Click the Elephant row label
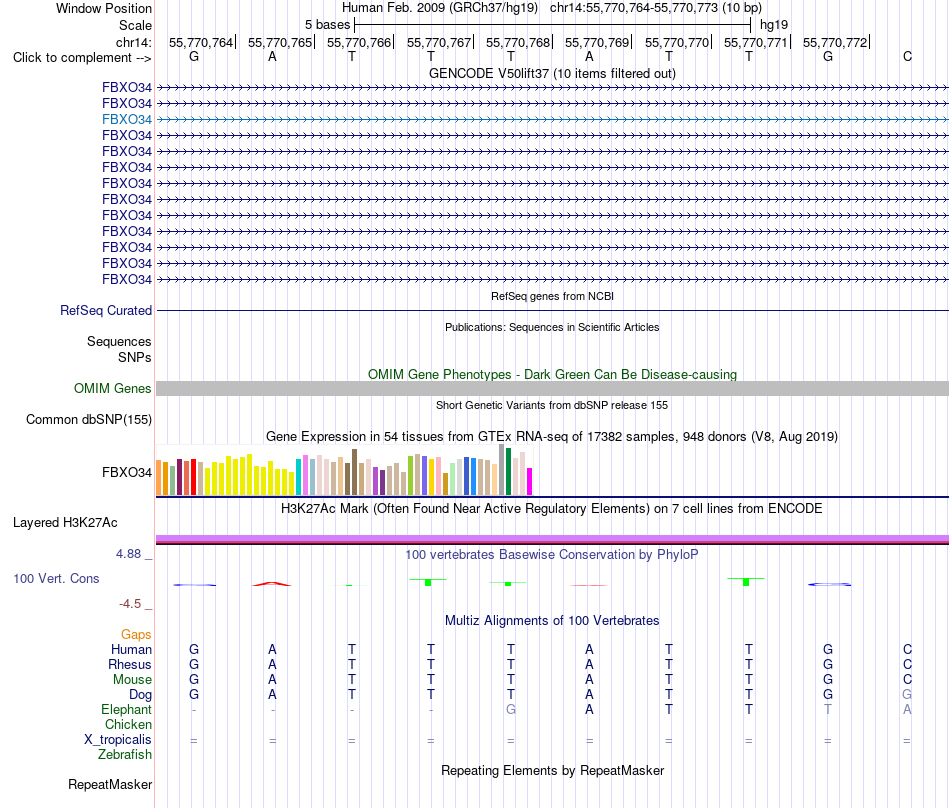This screenshot has width=950, height=808. (126, 709)
